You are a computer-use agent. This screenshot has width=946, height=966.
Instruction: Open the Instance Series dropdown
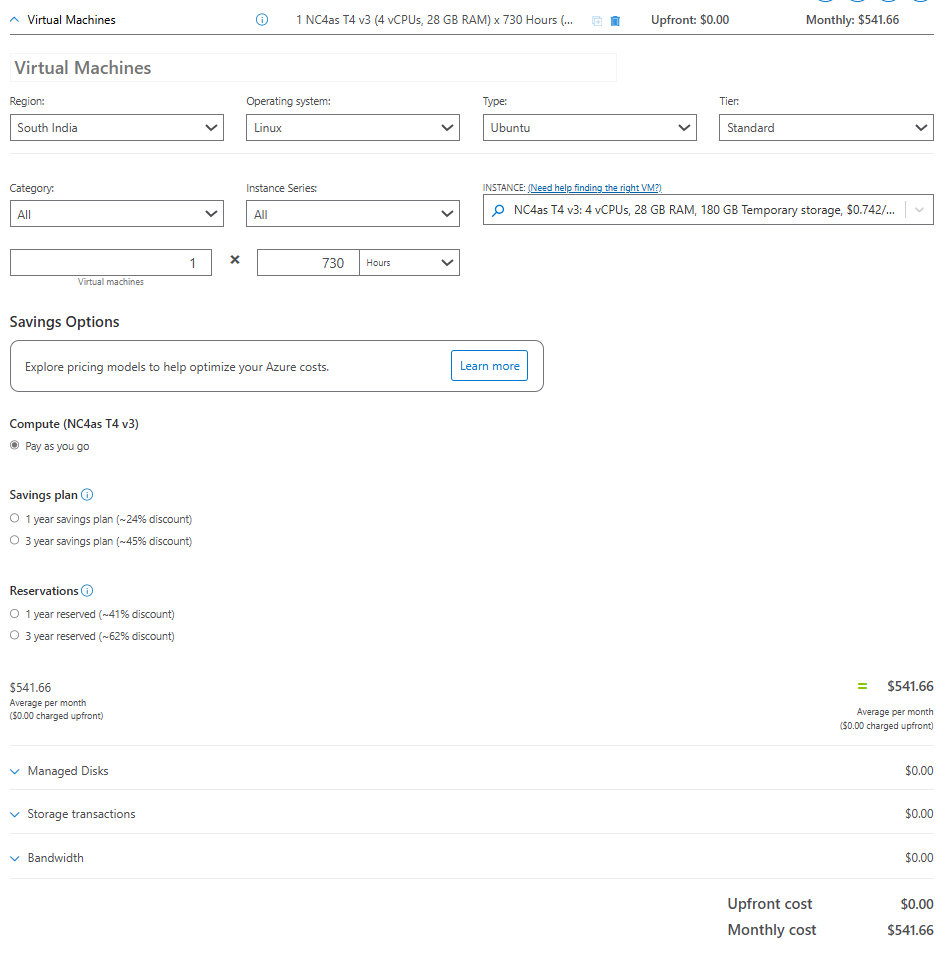[x=353, y=214]
